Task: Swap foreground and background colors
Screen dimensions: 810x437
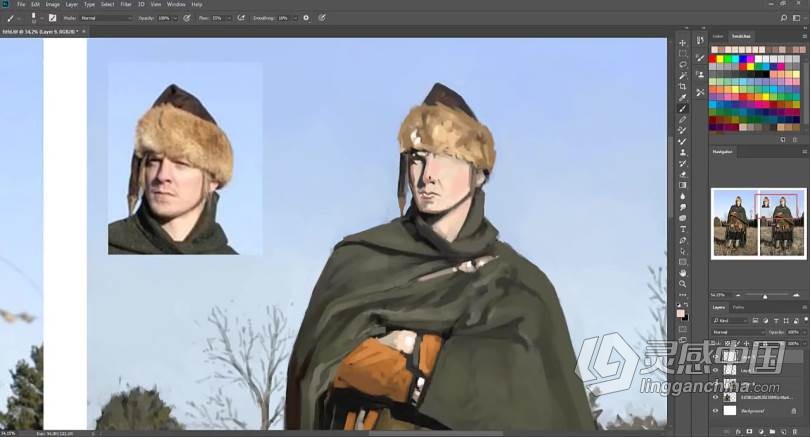Action: tap(686, 305)
